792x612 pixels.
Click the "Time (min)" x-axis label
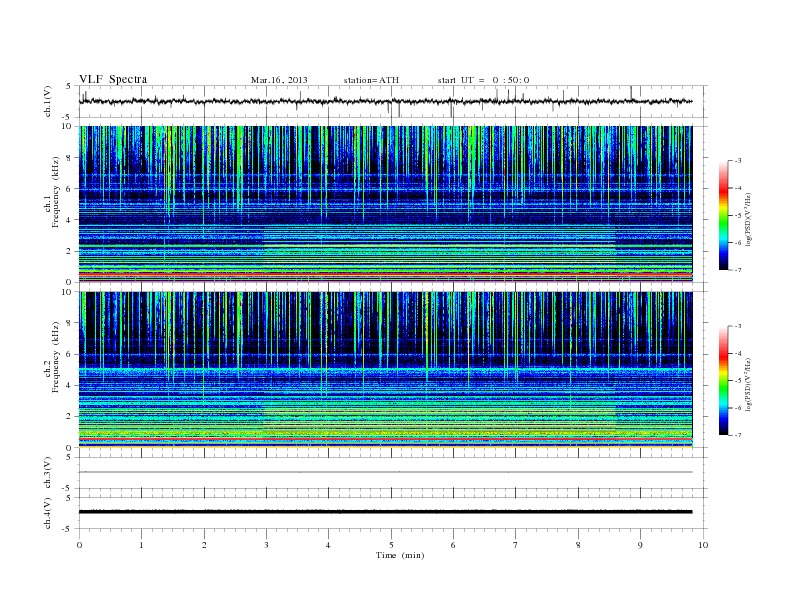[400, 555]
